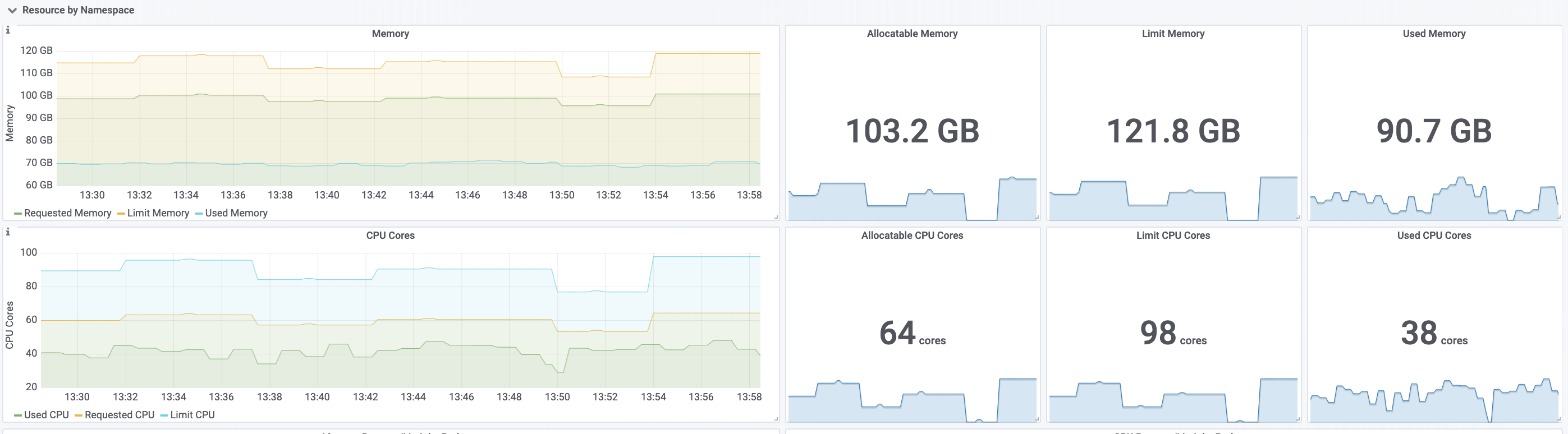Click the CPU Cores panel info icon
1568x434 pixels.
[8, 232]
